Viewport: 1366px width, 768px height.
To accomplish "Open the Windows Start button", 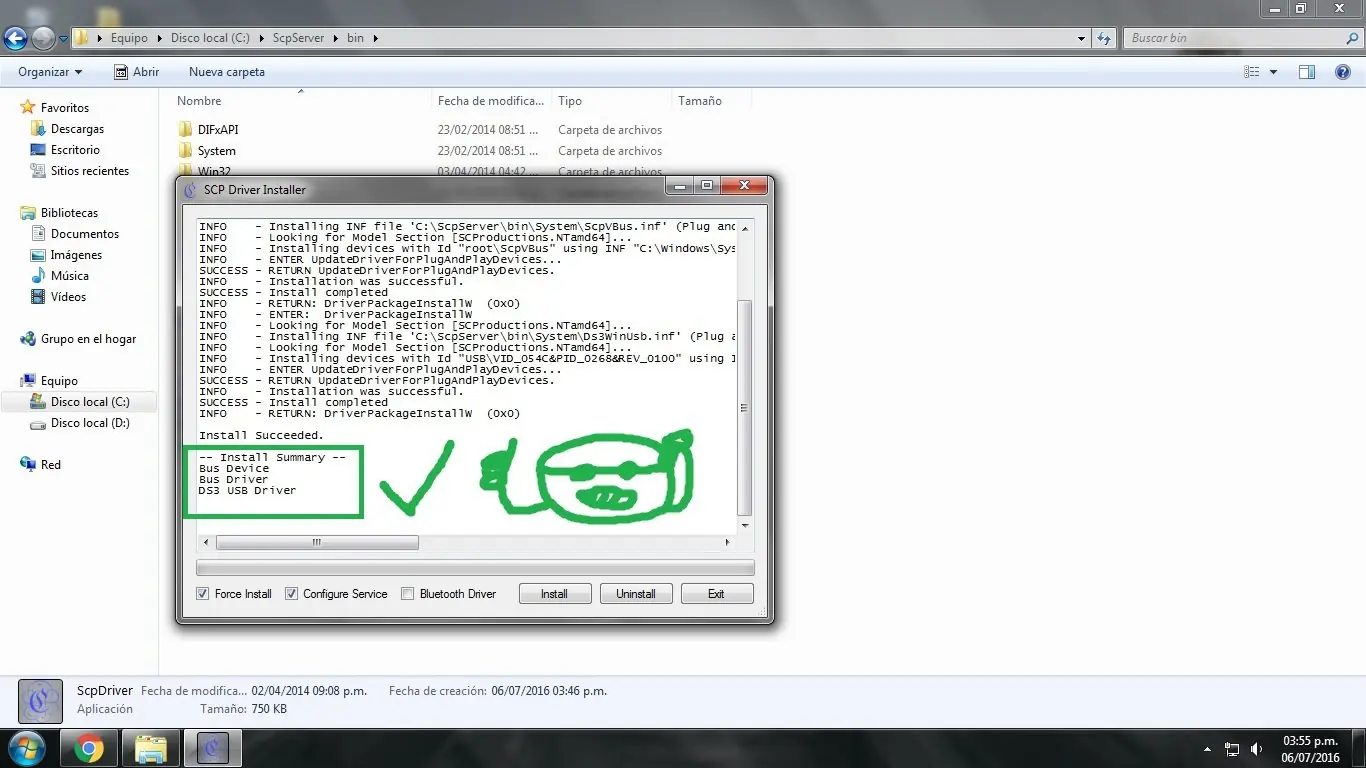I will (x=27, y=748).
